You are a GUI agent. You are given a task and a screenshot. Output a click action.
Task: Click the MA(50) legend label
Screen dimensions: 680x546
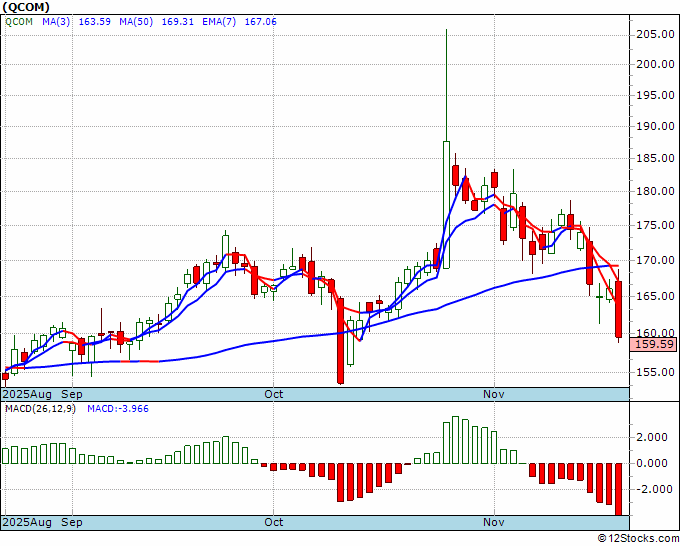pyautogui.click(x=136, y=21)
